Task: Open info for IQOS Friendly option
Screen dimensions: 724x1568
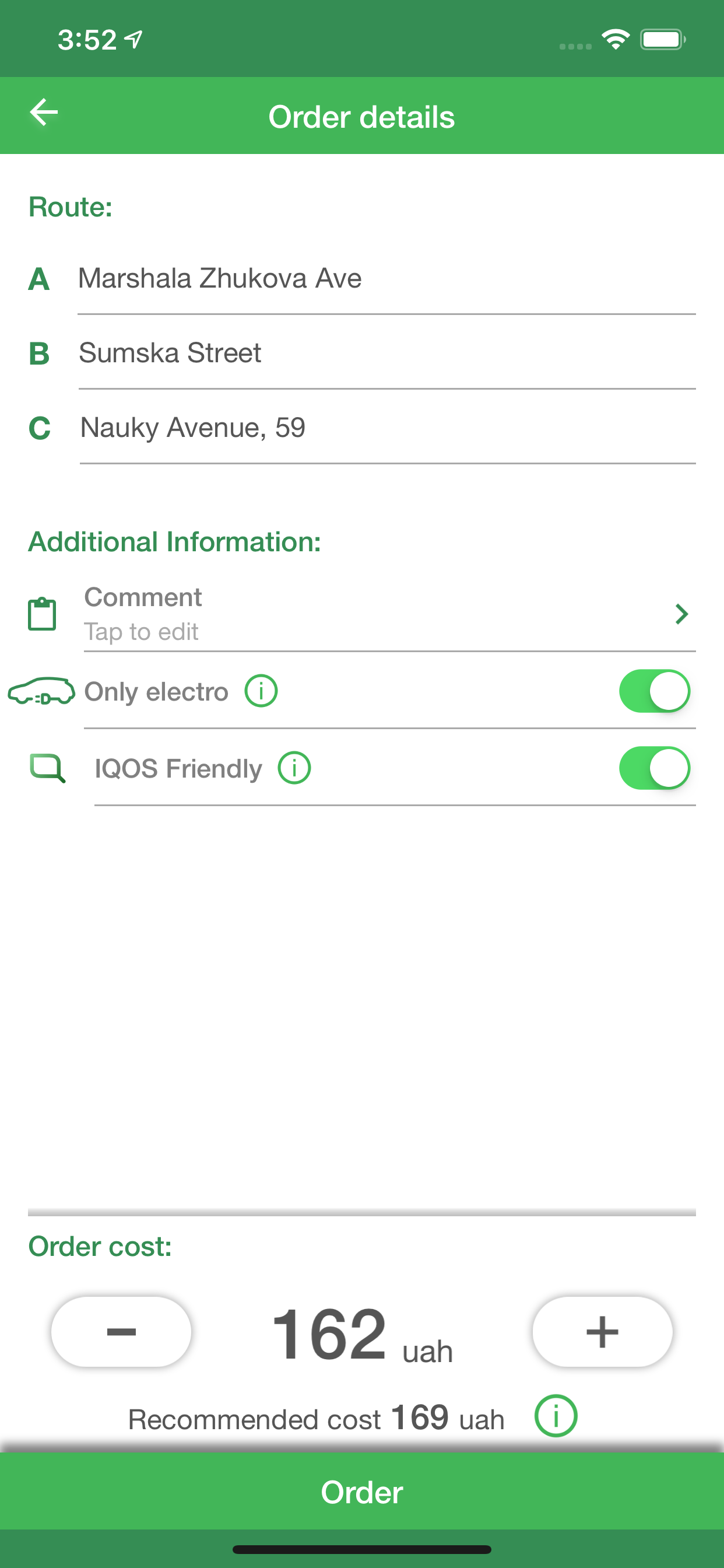Action: coord(294,768)
